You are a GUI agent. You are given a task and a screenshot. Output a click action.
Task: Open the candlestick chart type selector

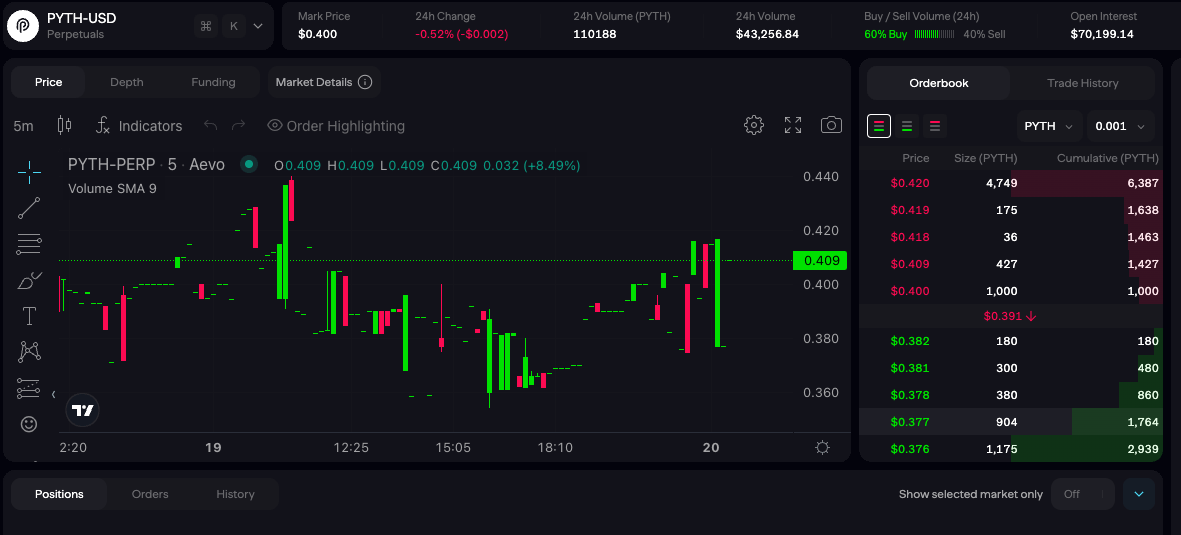click(x=65, y=125)
